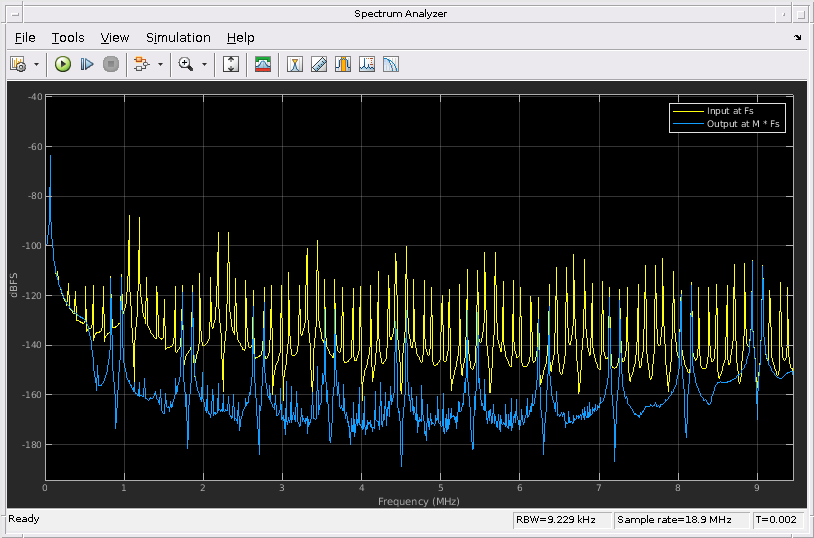The height and width of the screenshot is (538, 814).
Task: Click the highlight Simulink block icon
Action: pos(140,64)
